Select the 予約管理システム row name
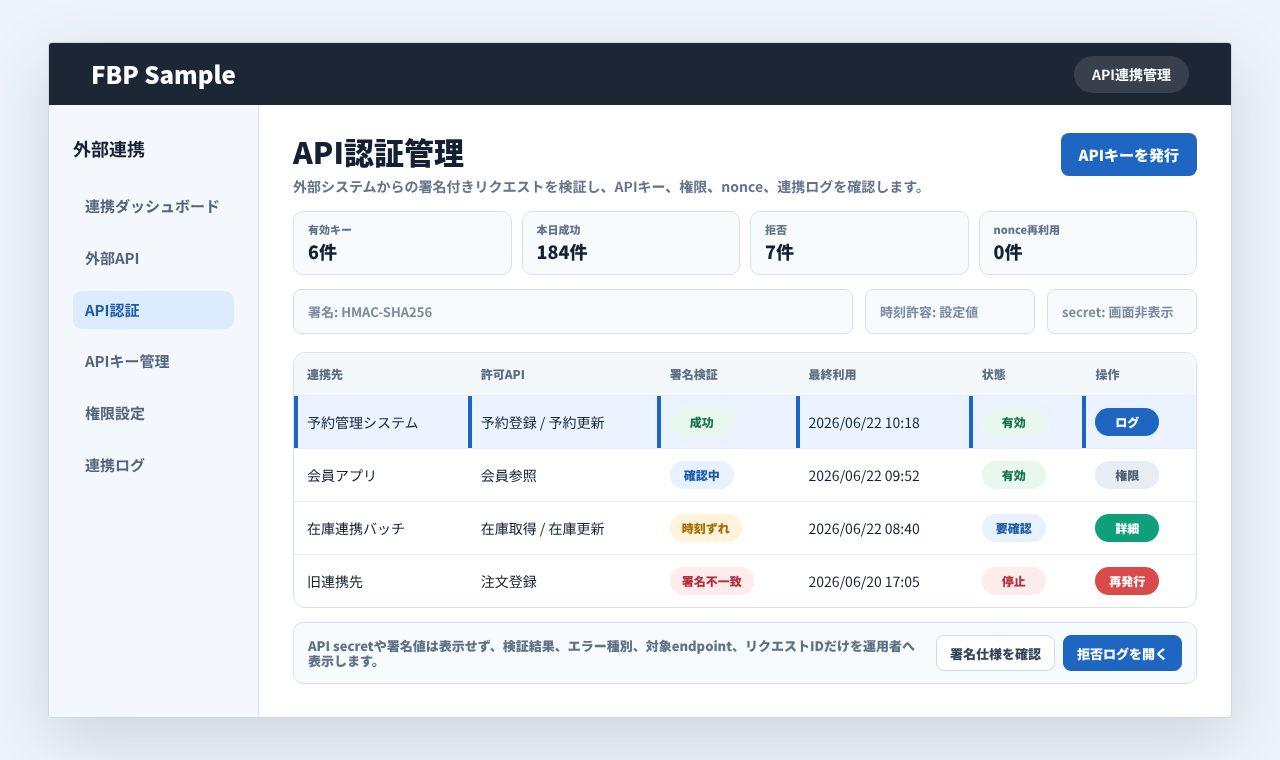 point(363,422)
